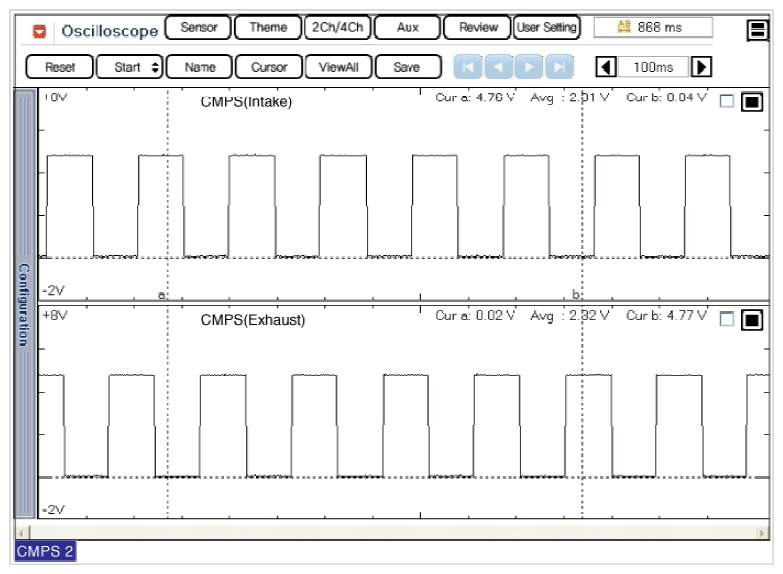The image size is (783, 574).
Task: Jump to first frame playback button
Action: pos(467,68)
